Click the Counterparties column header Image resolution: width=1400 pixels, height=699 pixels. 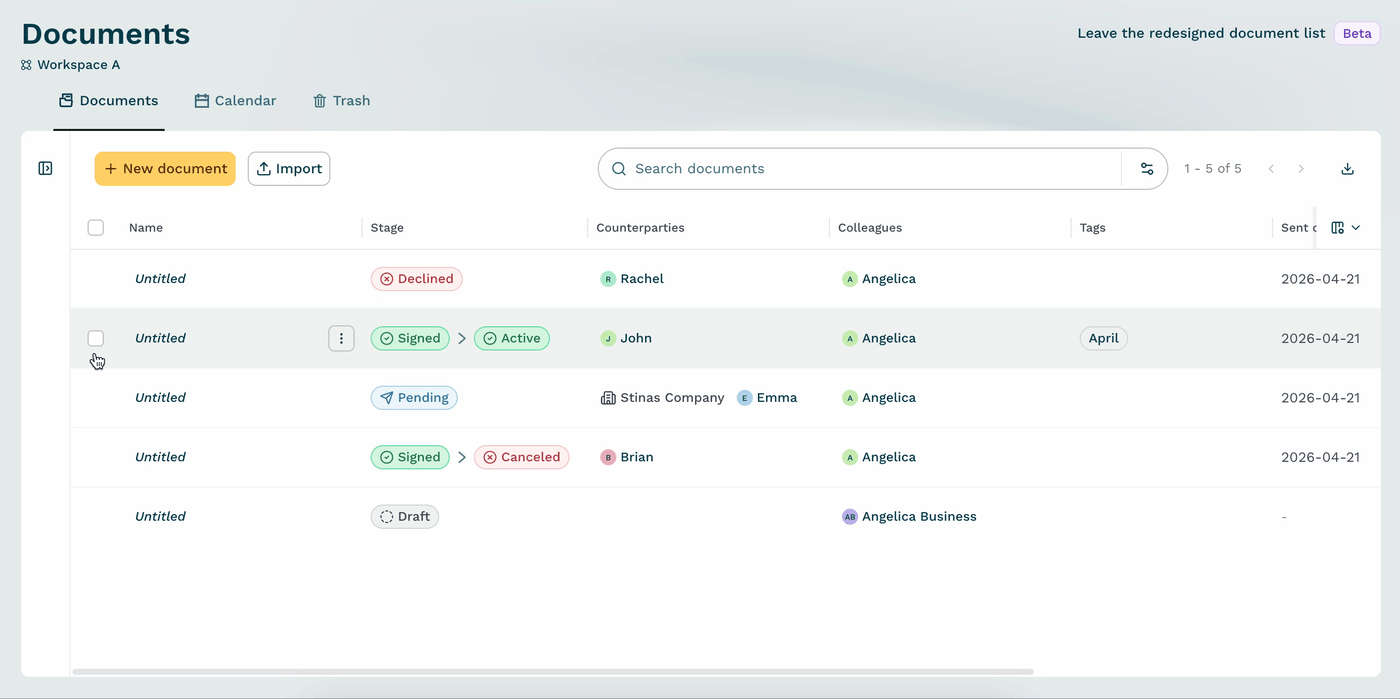click(640, 228)
